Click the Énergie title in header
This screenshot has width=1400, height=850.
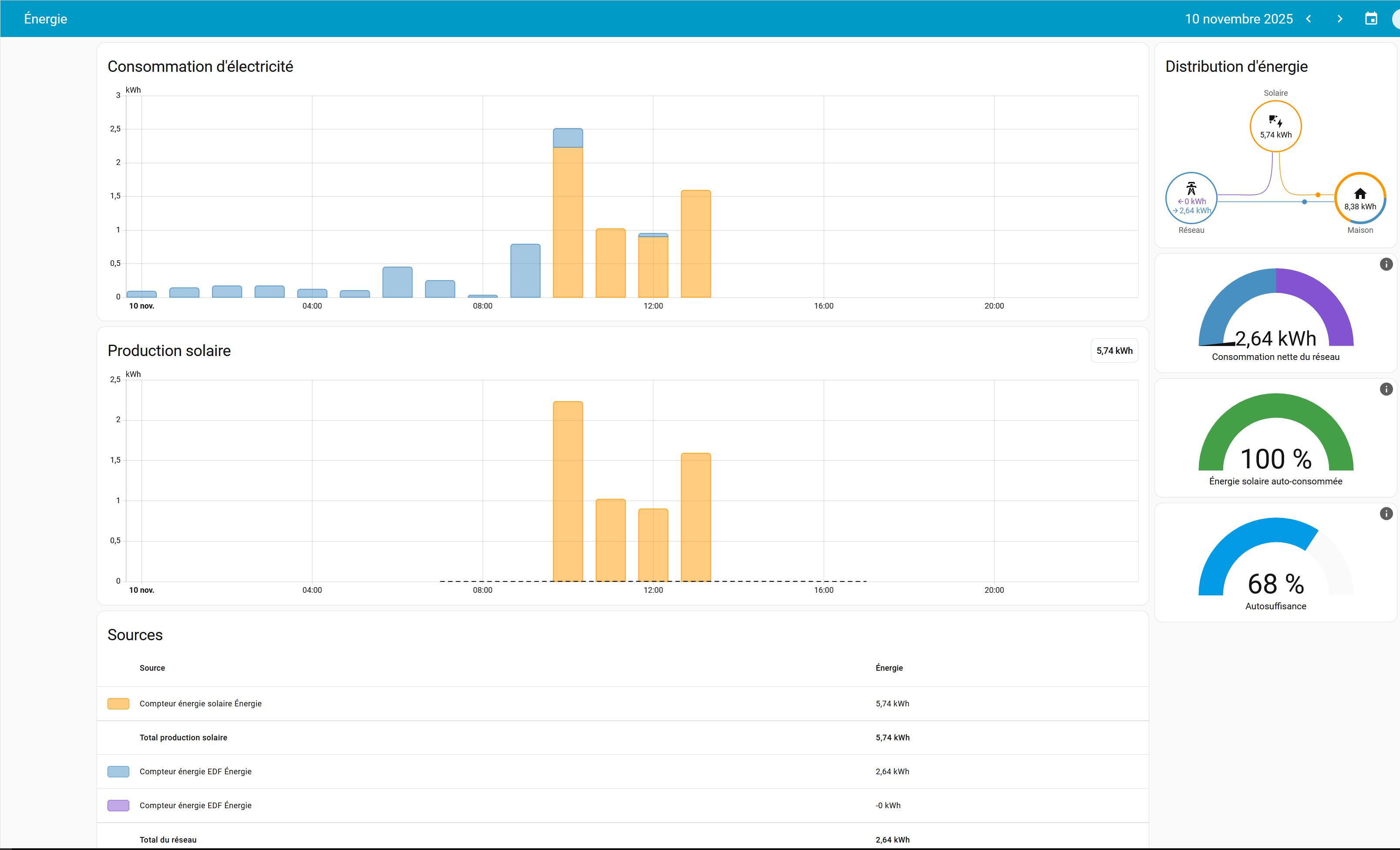pos(45,19)
